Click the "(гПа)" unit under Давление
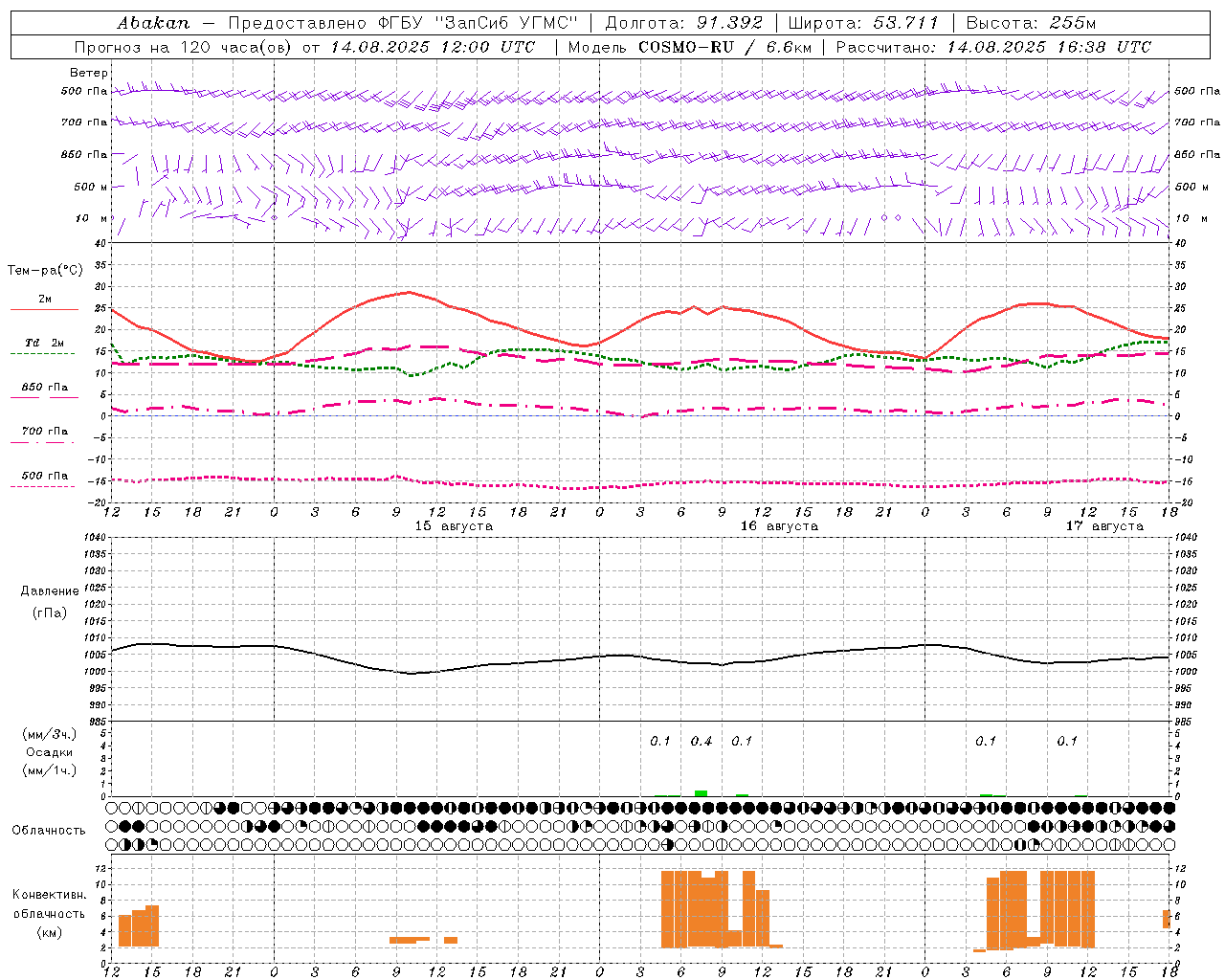Image resolution: width=1225 pixels, height=980 pixels. tap(50, 612)
